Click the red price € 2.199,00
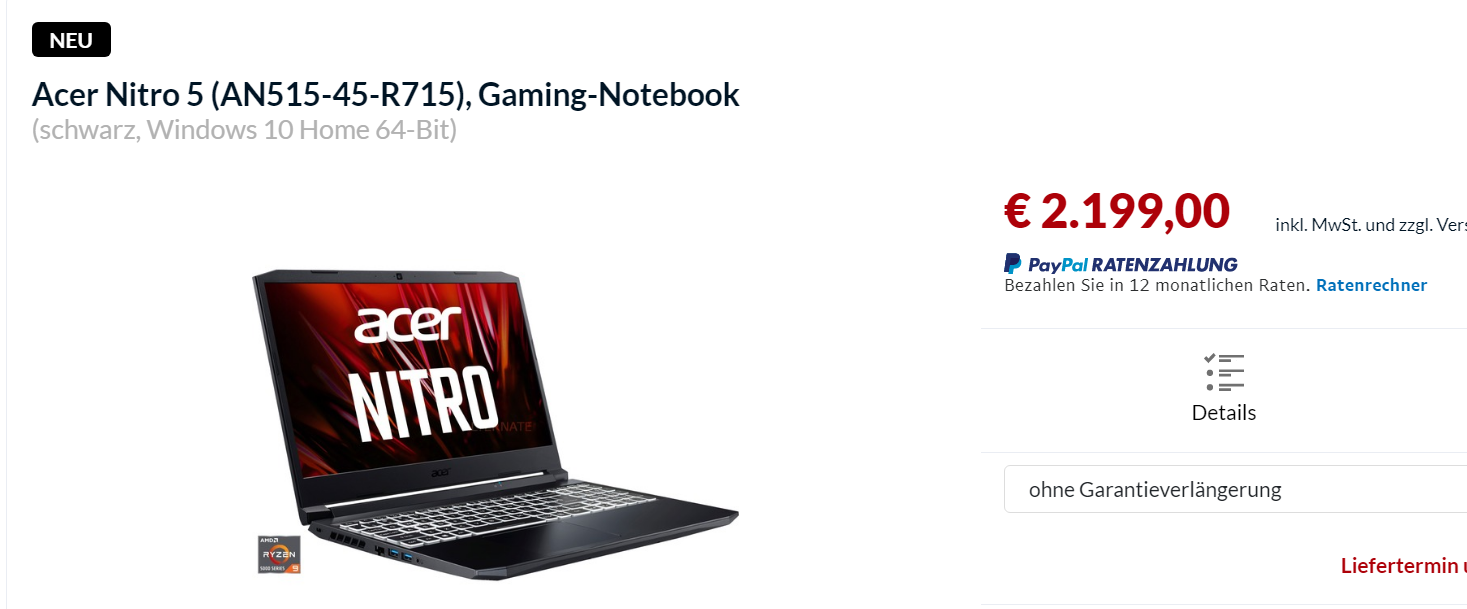Image resolution: width=1467 pixels, height=609 pixels. [x=1117, y=211]
